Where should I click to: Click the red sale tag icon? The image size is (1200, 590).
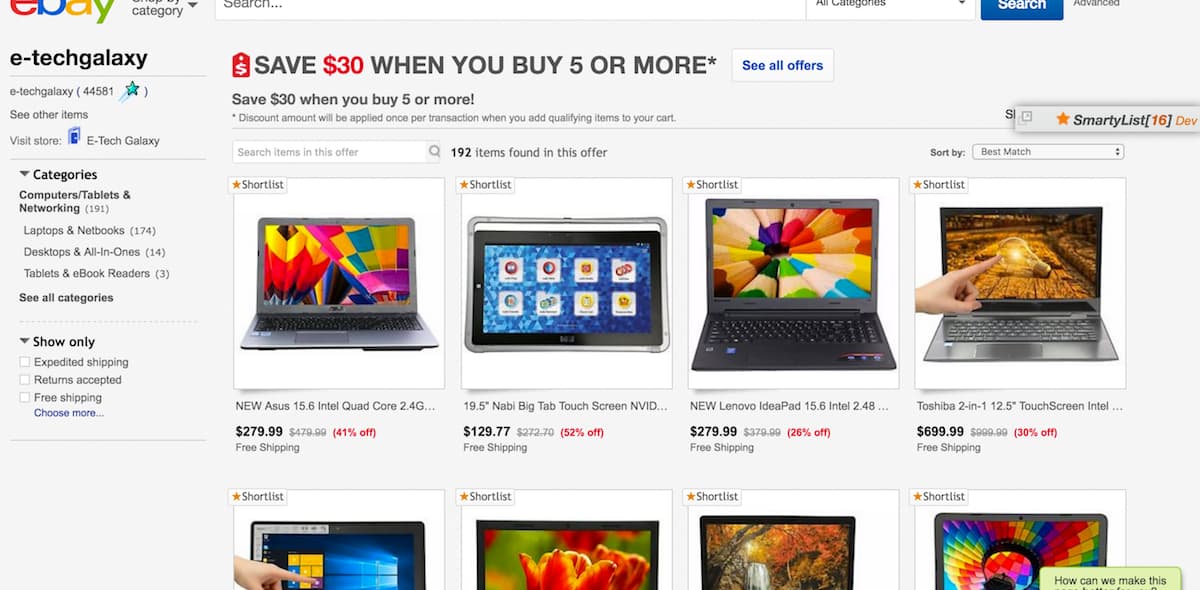[241, 65]
